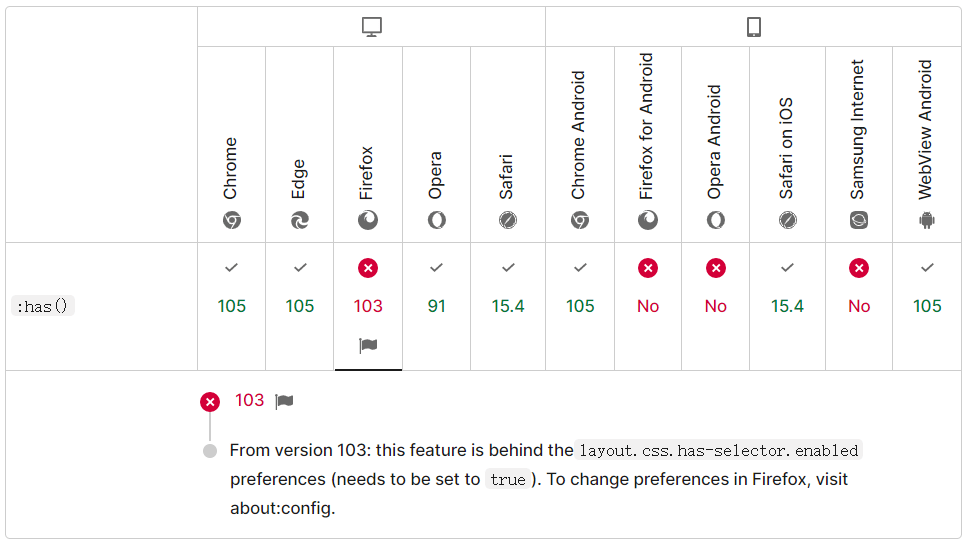The width and height of the screenshot is (968, 548).
Task: Click the flag icon under Firefox 103
Action: (368, 346)
